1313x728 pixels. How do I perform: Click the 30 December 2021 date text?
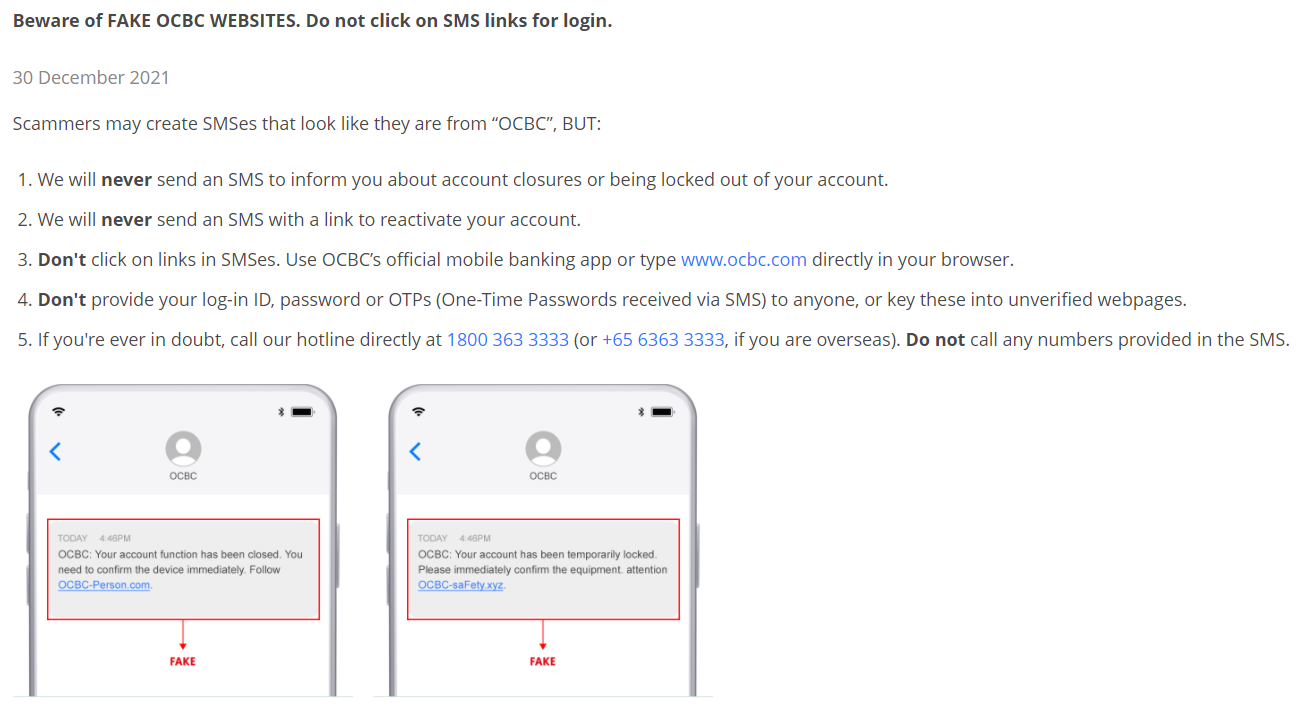point(91,78)
